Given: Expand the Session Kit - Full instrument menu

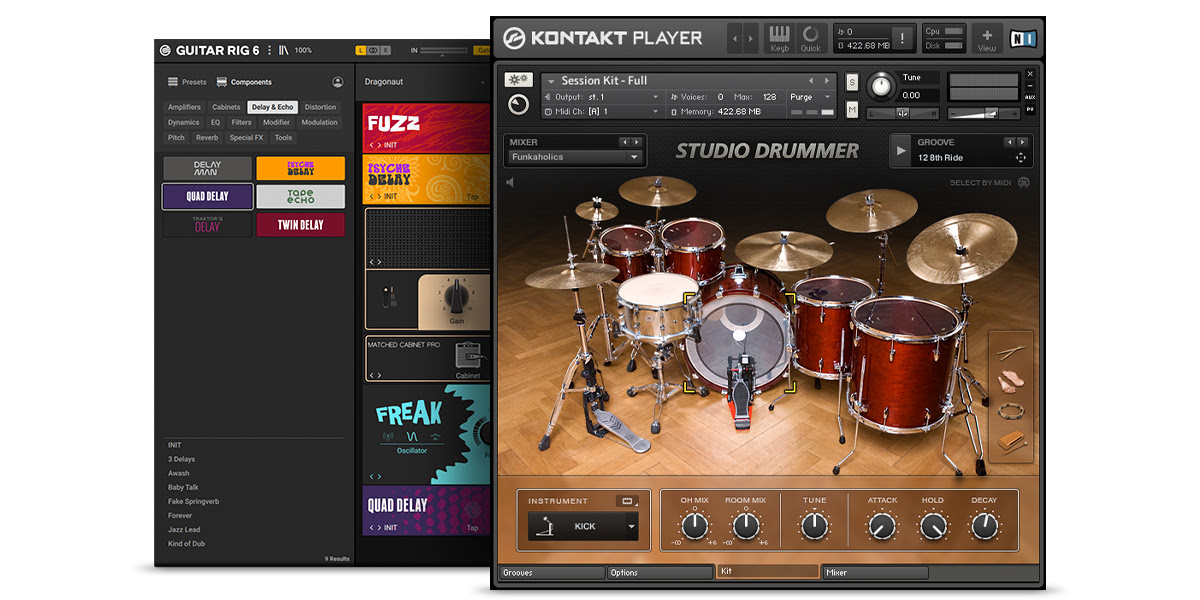Looking at the screenshot, I should 550,81.
